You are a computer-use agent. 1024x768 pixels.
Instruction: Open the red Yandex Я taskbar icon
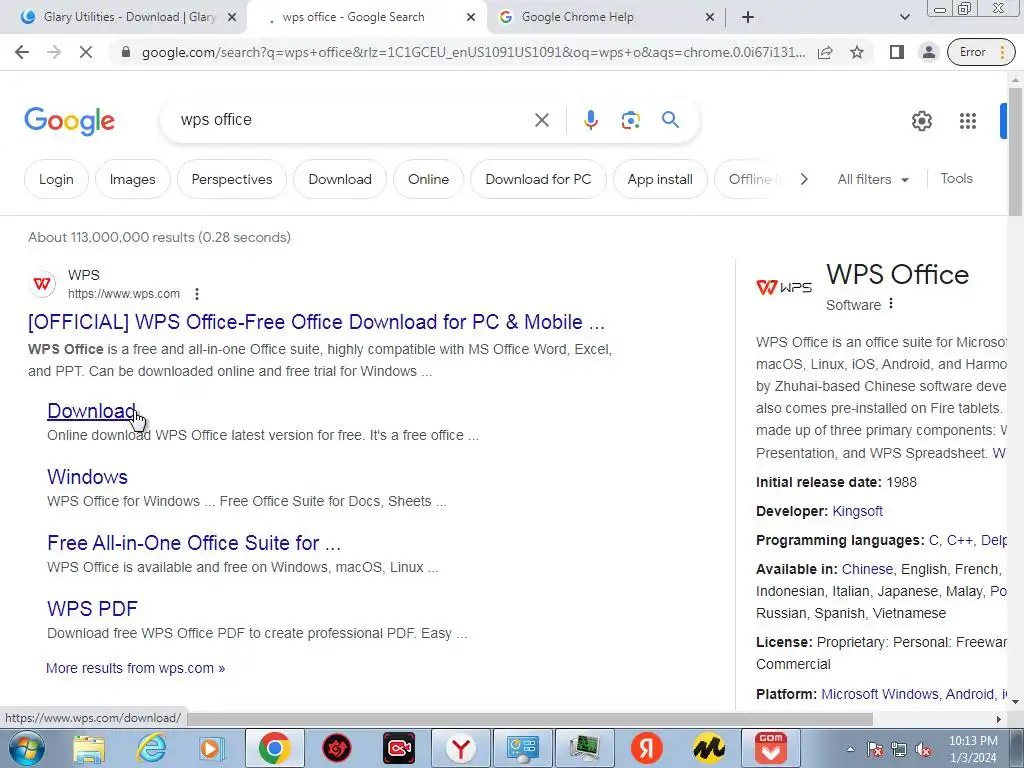(647, 748)
